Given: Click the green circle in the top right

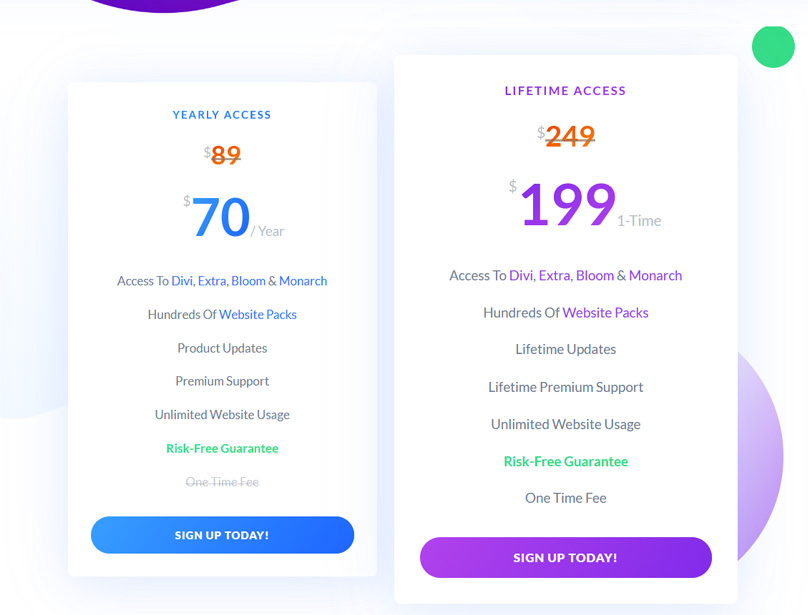Looking at the screenshot, I should (x=773, y=47).
